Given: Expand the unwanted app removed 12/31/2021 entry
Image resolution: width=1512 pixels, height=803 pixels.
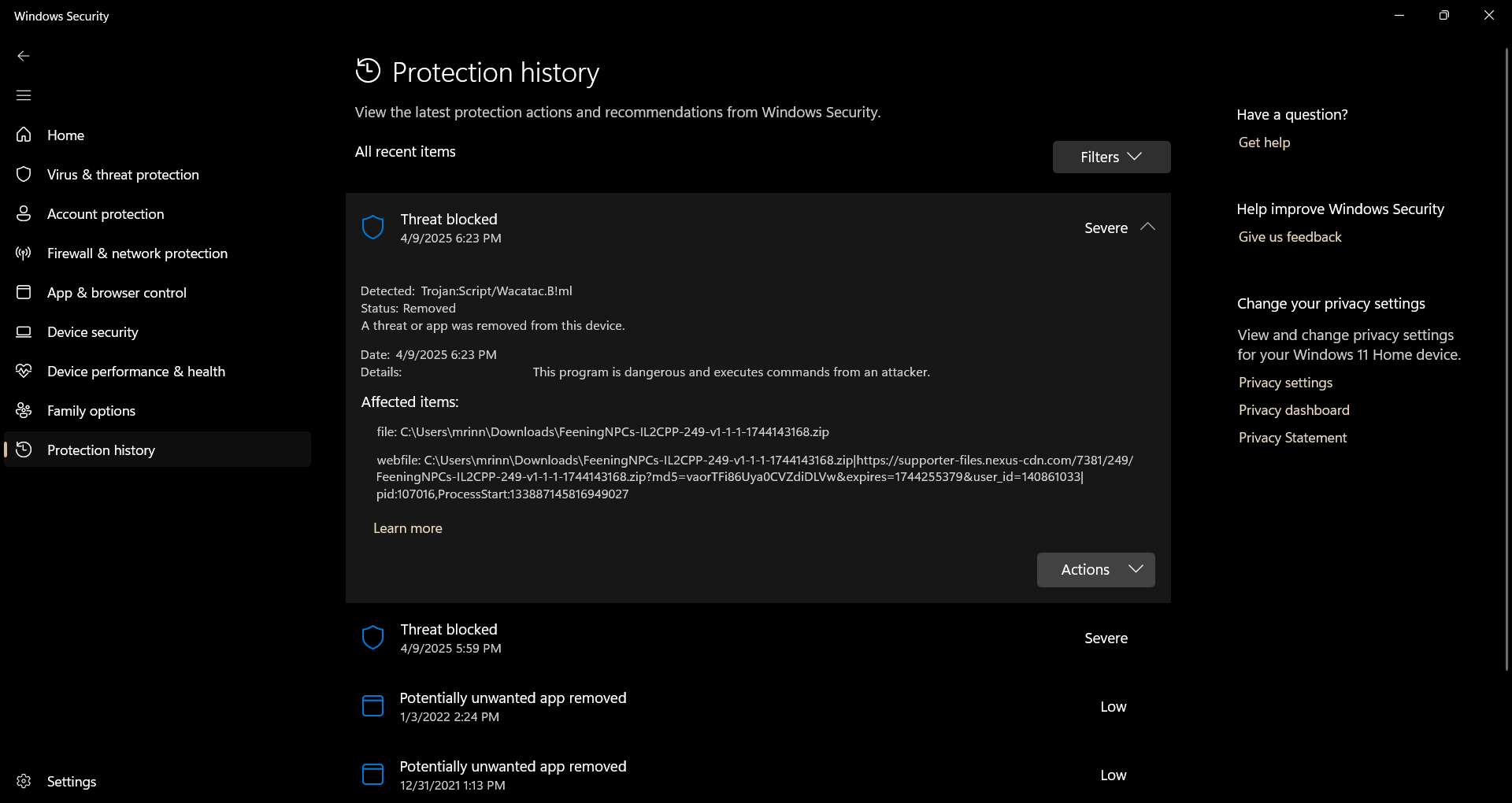Looking at the screenshot, I should (758, 775).
